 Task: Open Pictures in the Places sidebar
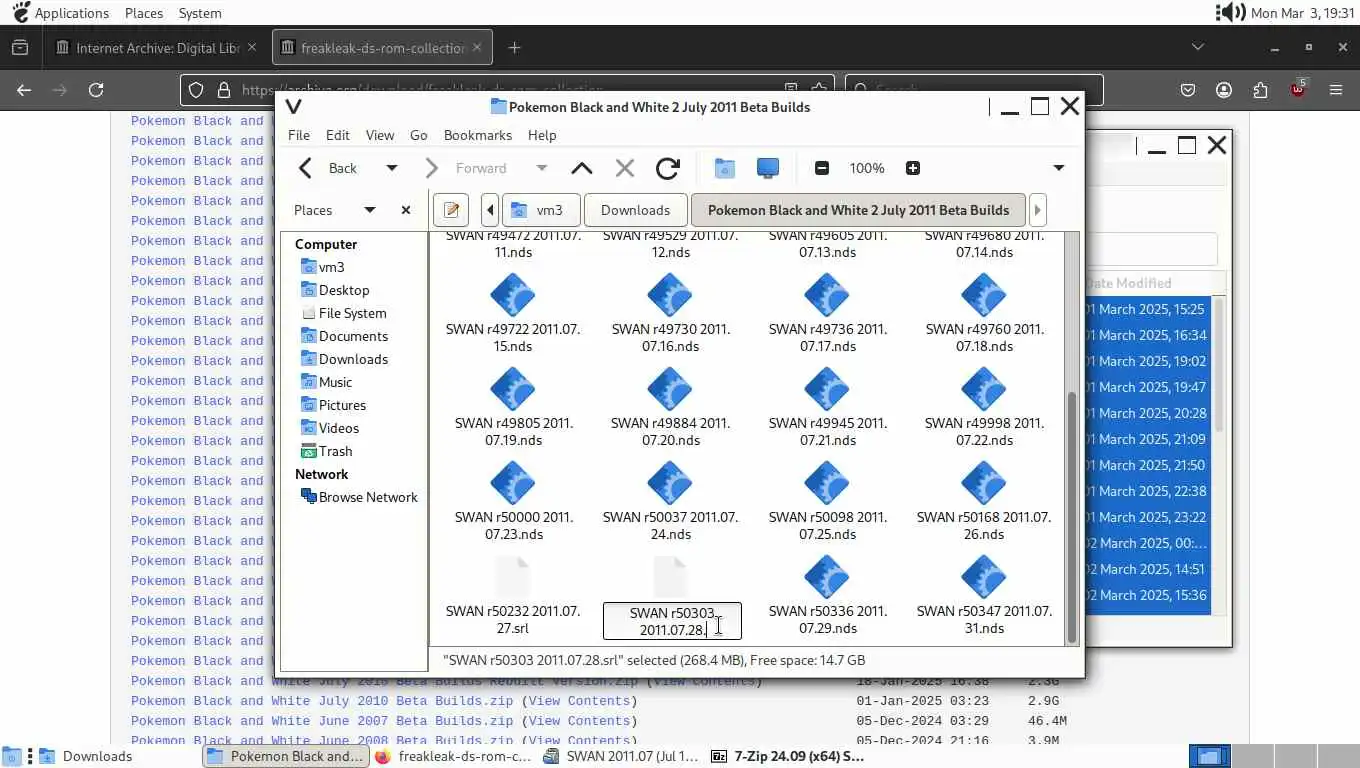[333, 405]
